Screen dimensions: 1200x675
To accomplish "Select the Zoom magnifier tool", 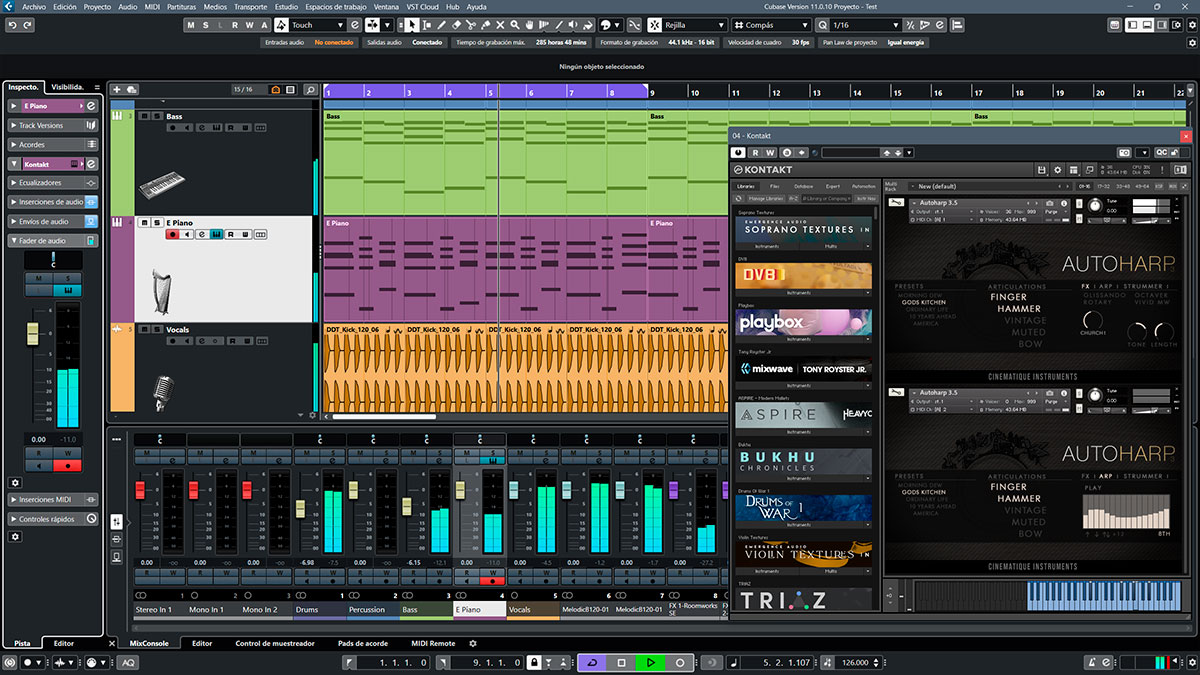I will (x=515, y=25).
